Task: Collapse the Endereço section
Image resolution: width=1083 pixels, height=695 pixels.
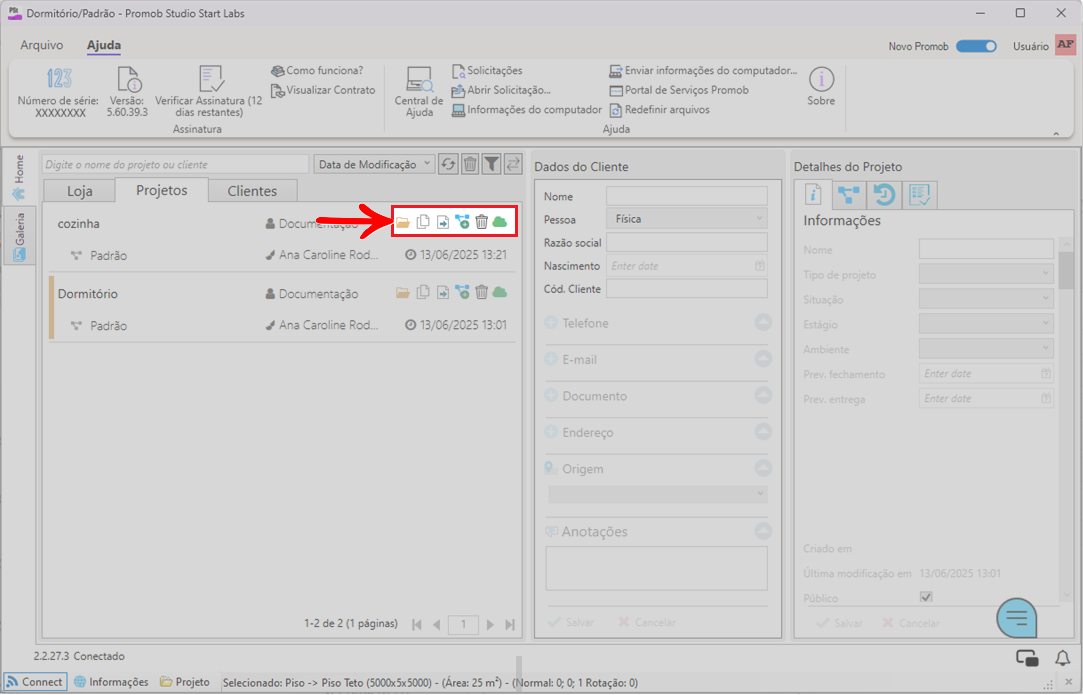Action: [763, 432]
